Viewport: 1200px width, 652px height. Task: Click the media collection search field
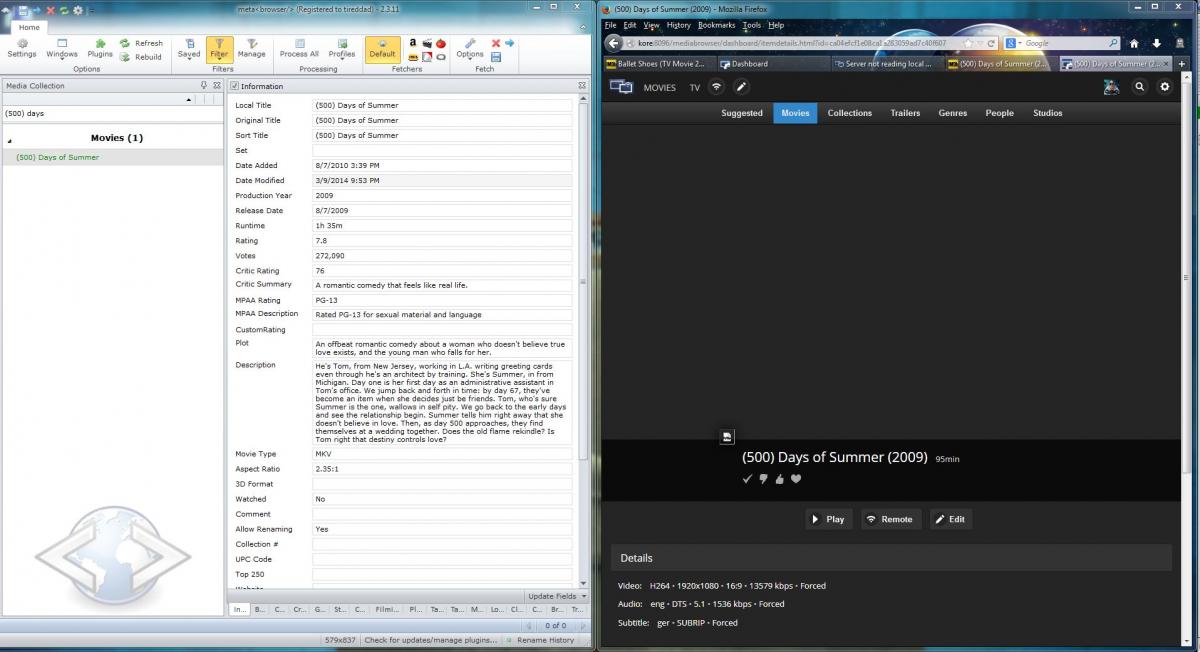(113, 114)
